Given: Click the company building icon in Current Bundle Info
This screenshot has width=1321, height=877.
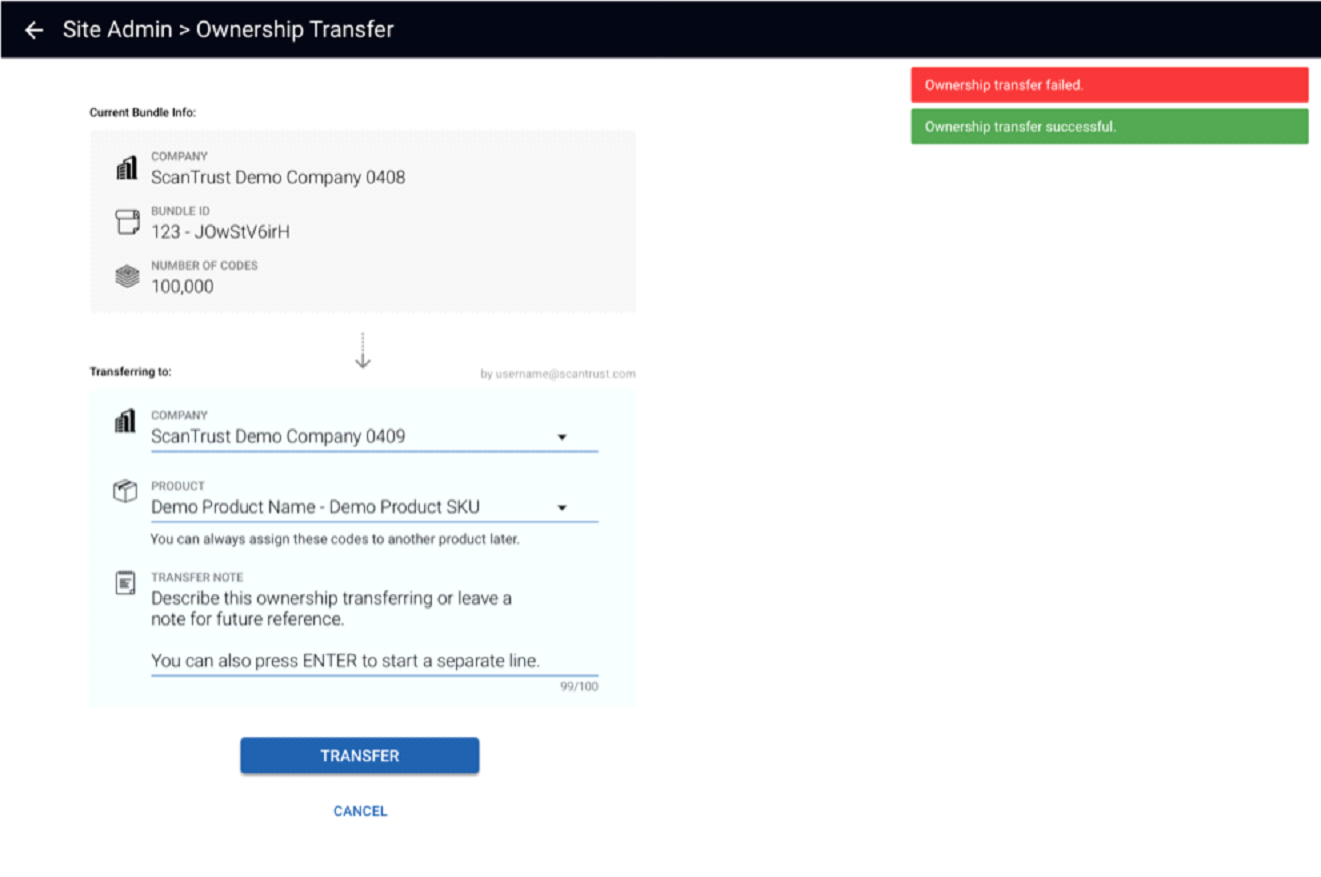Looking at the screenshot, I should (126, 169).
